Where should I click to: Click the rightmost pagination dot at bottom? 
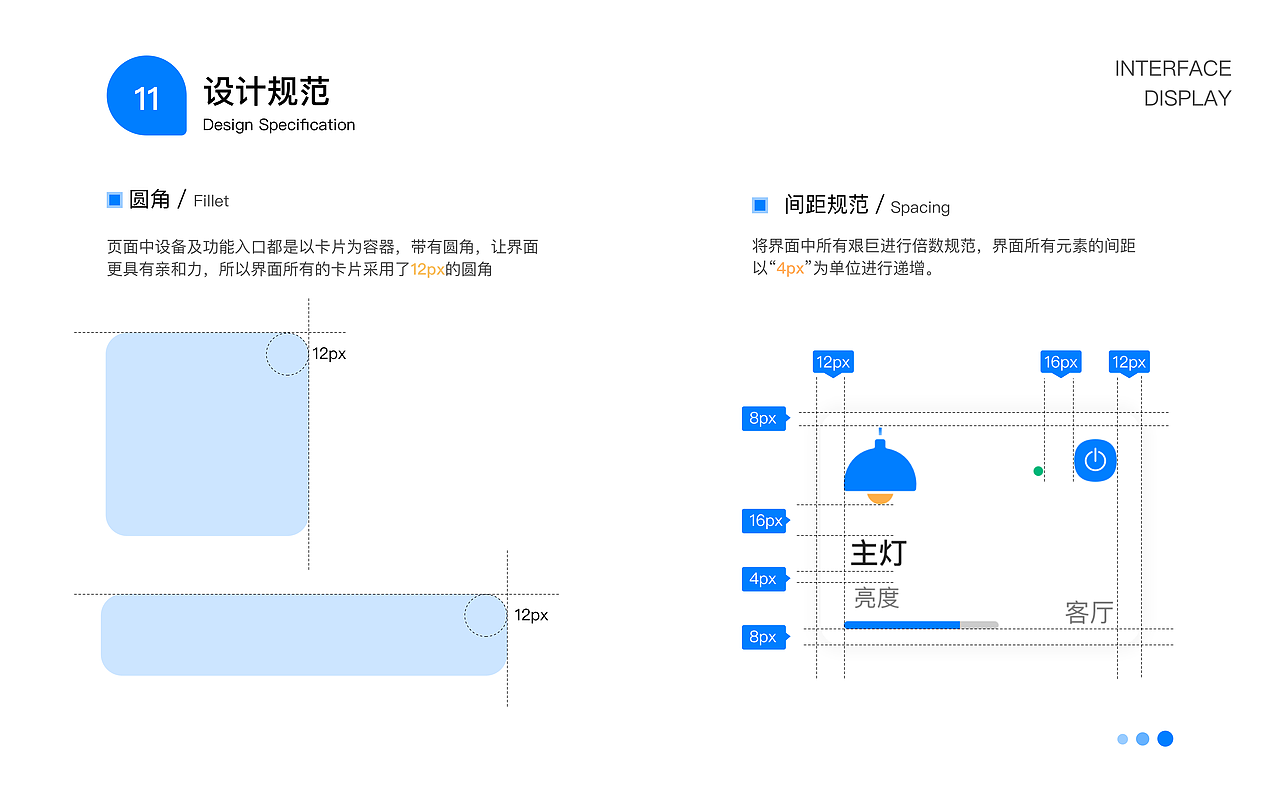tap(1165, 738)
